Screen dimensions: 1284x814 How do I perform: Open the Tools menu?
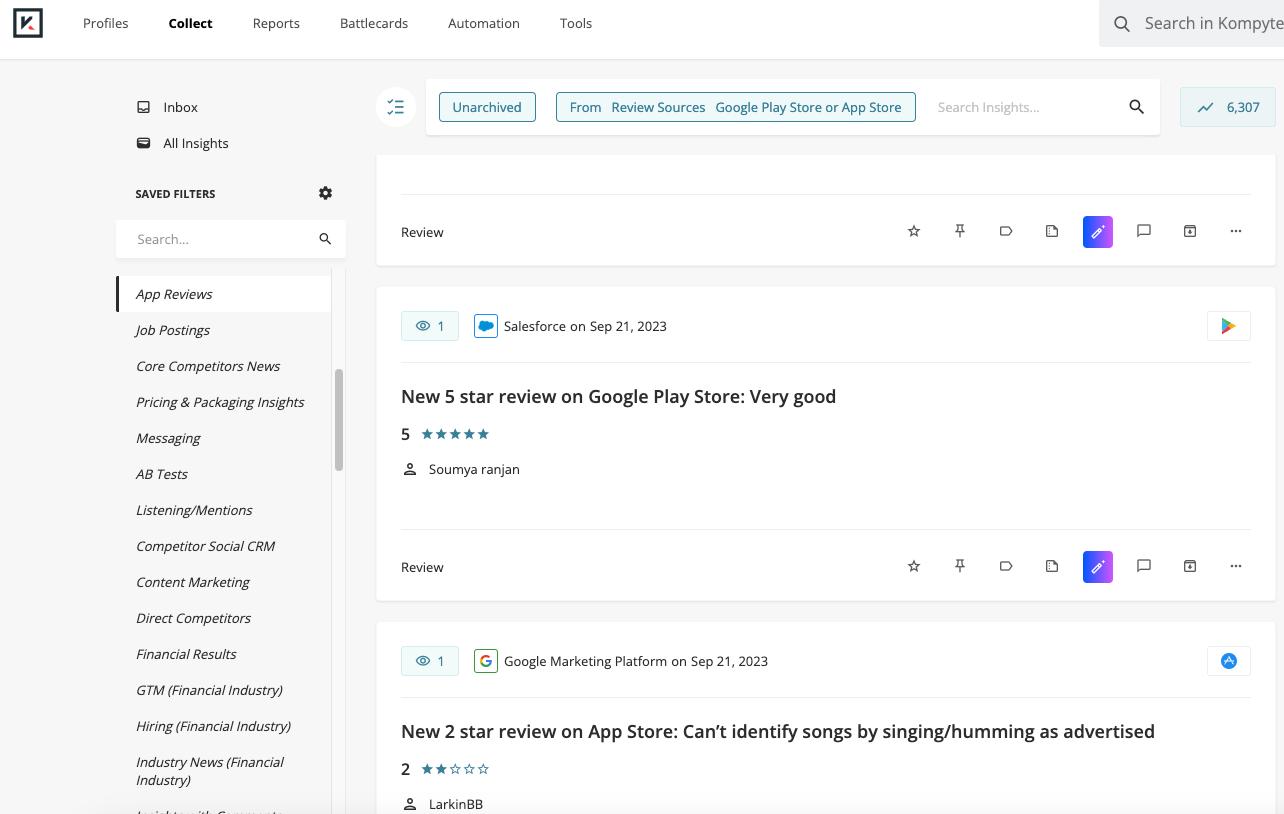[x=576, y=23]
